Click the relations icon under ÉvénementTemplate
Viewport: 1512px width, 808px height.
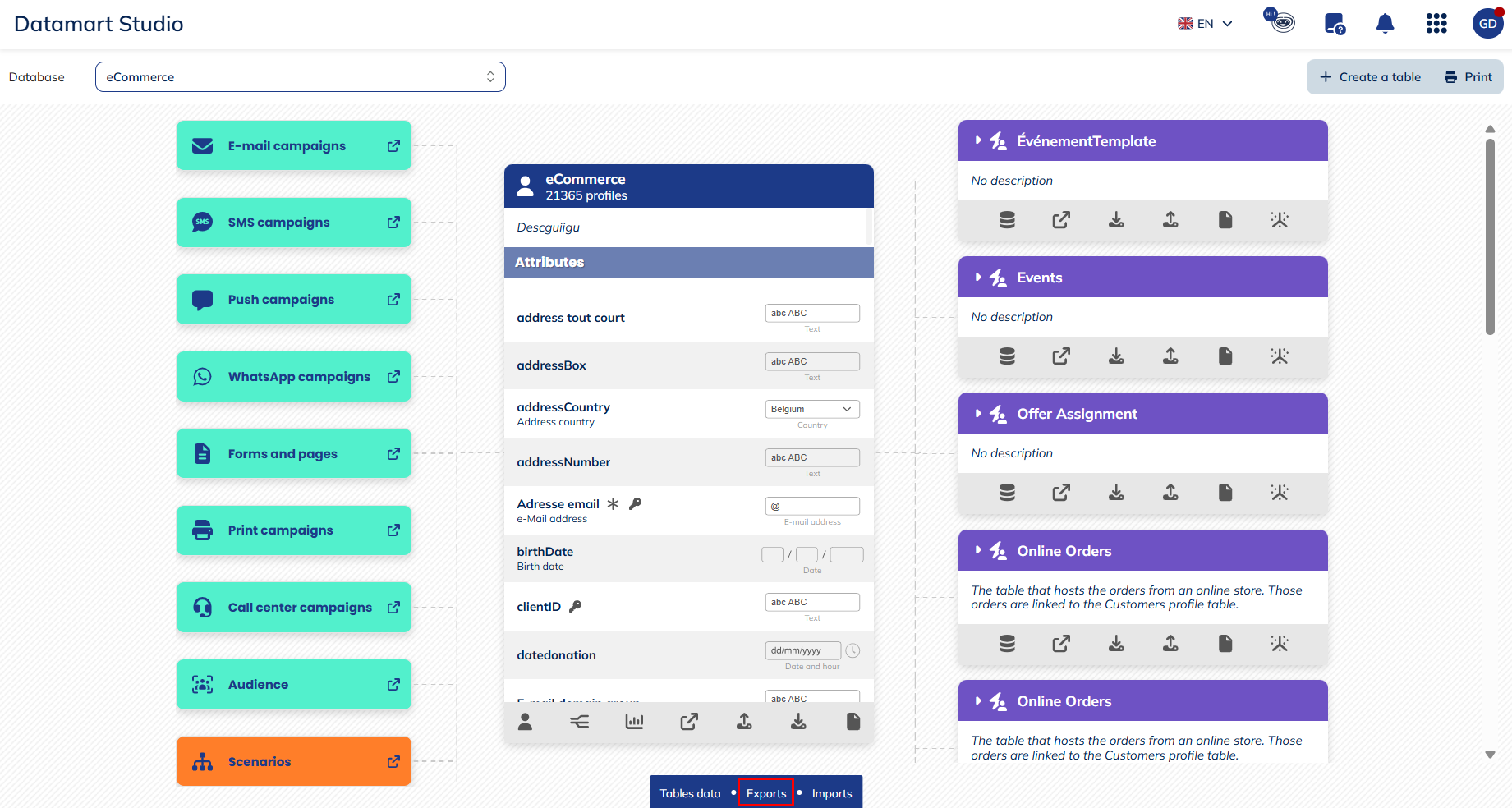coord(1279,220)
